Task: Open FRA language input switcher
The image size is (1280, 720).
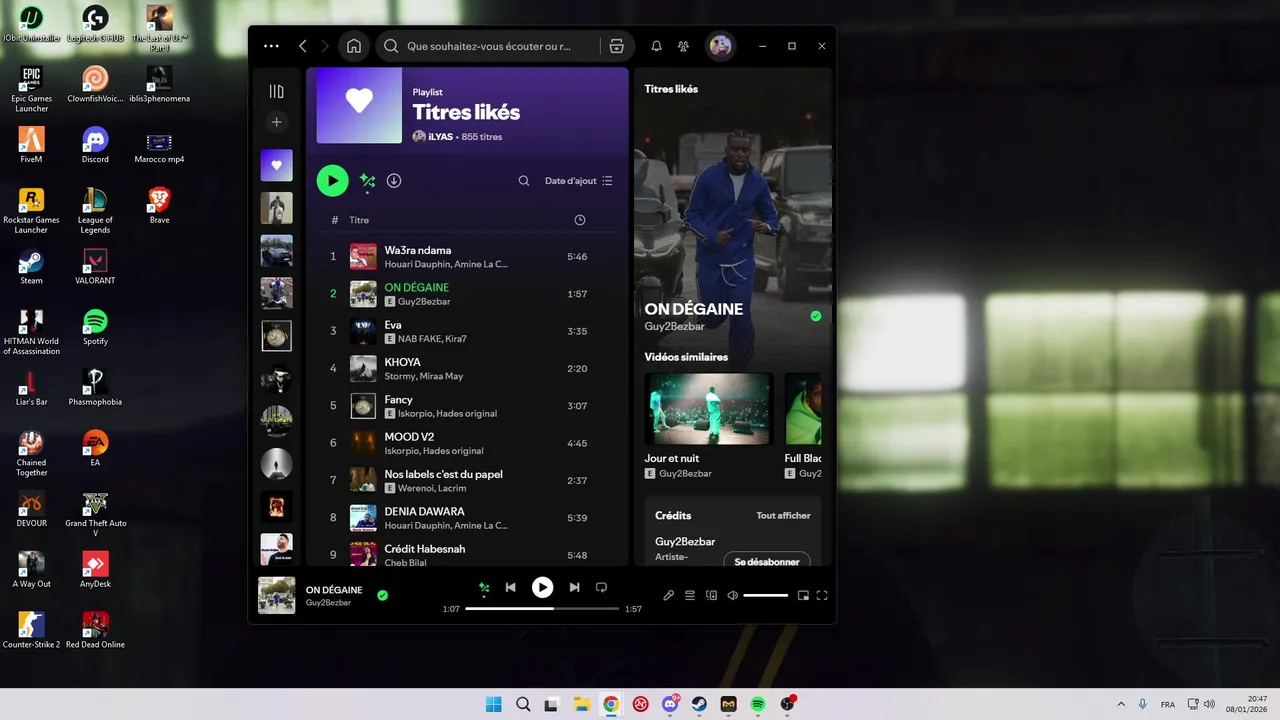Action: 1168,704
